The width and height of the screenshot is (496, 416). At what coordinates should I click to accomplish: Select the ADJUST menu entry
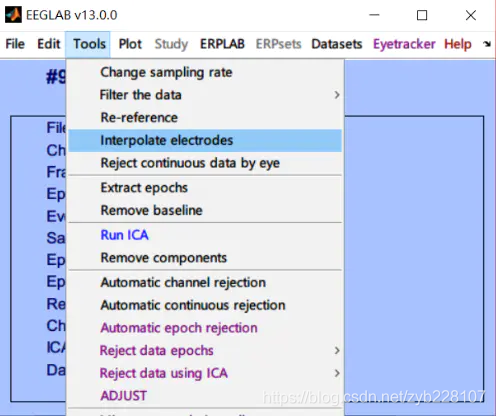coord(205,396)
